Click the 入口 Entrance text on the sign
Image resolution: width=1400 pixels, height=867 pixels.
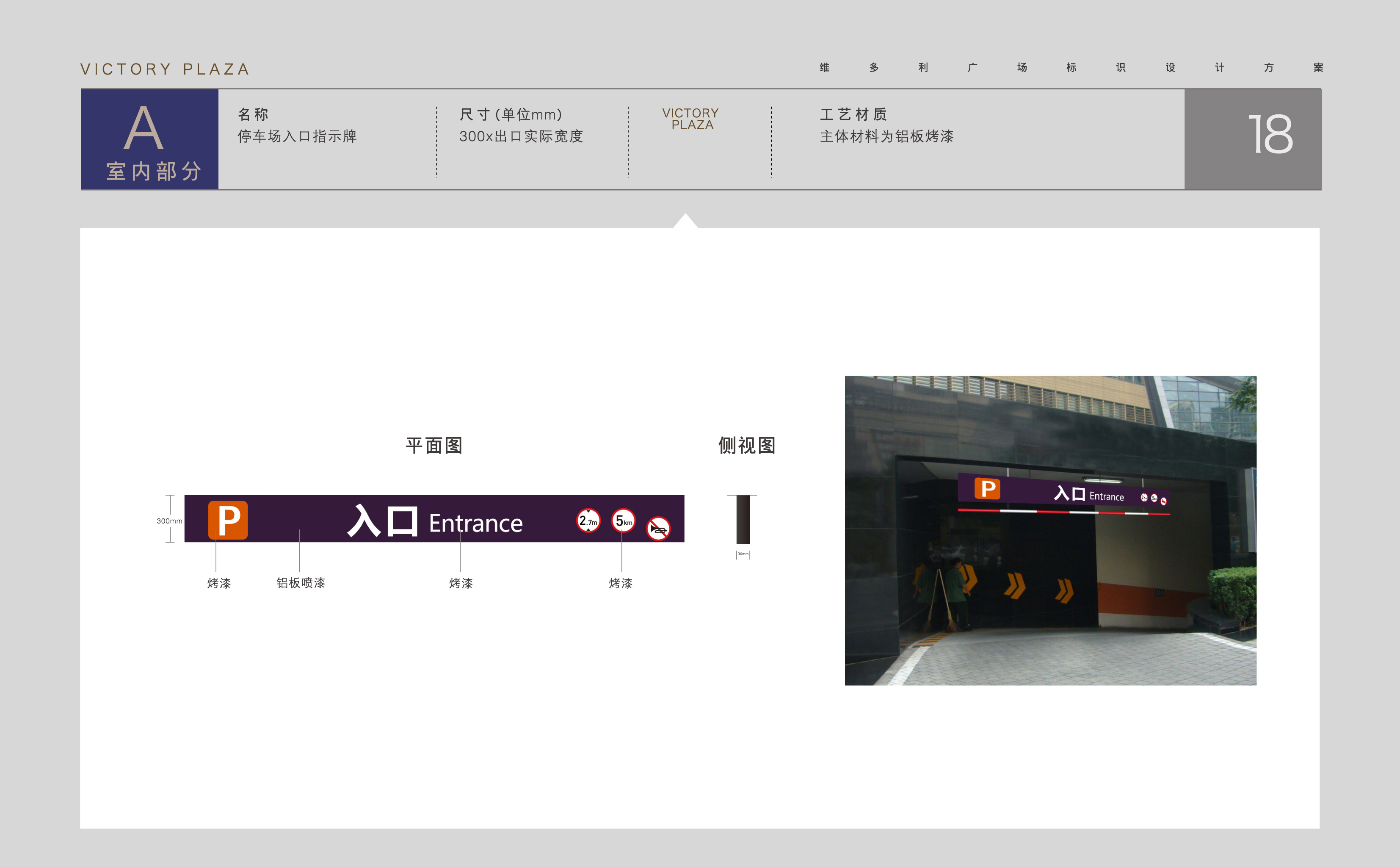(x=434, y=522)
